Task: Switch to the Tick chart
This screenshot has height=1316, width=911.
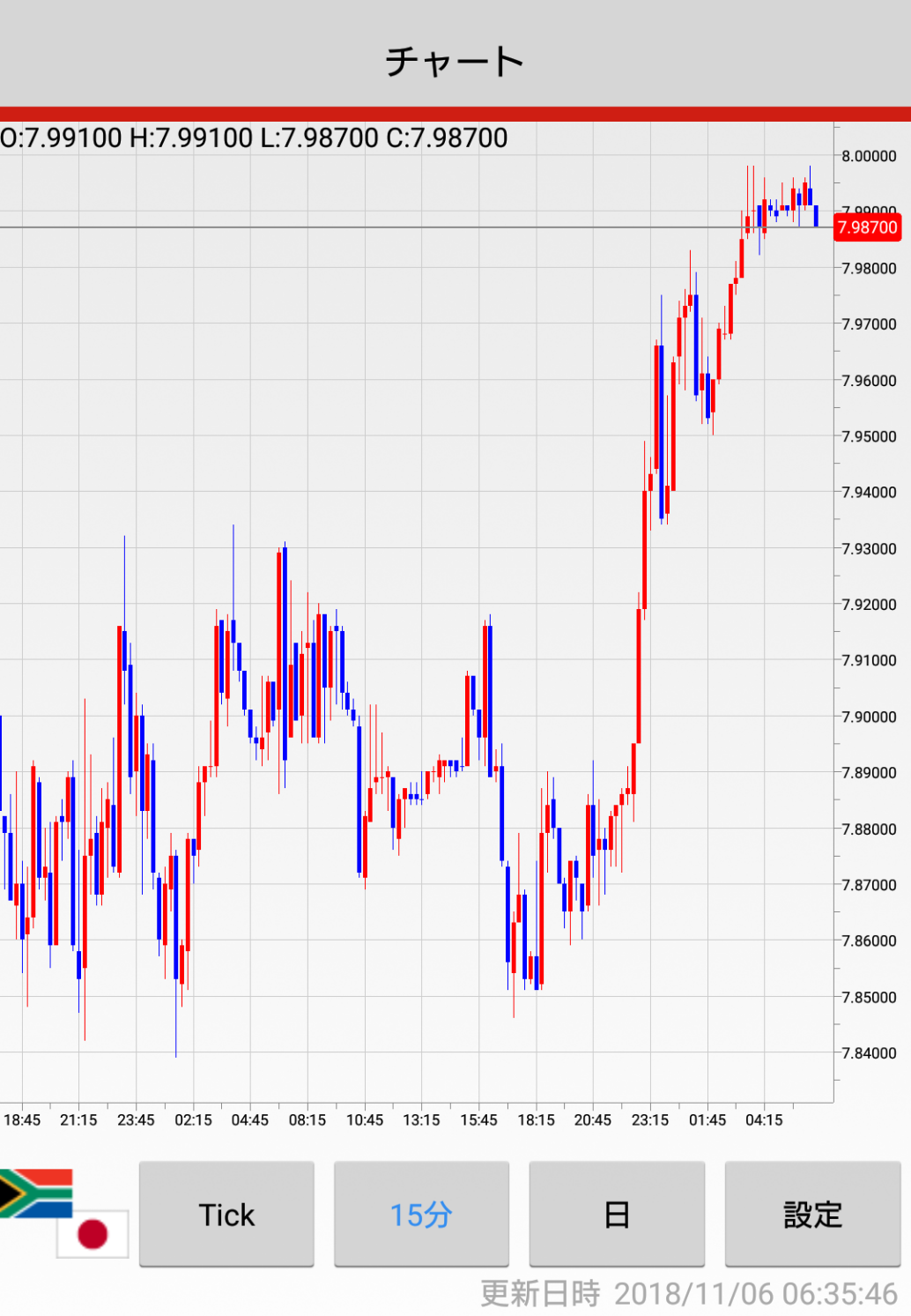Action: coord(226,1215)
